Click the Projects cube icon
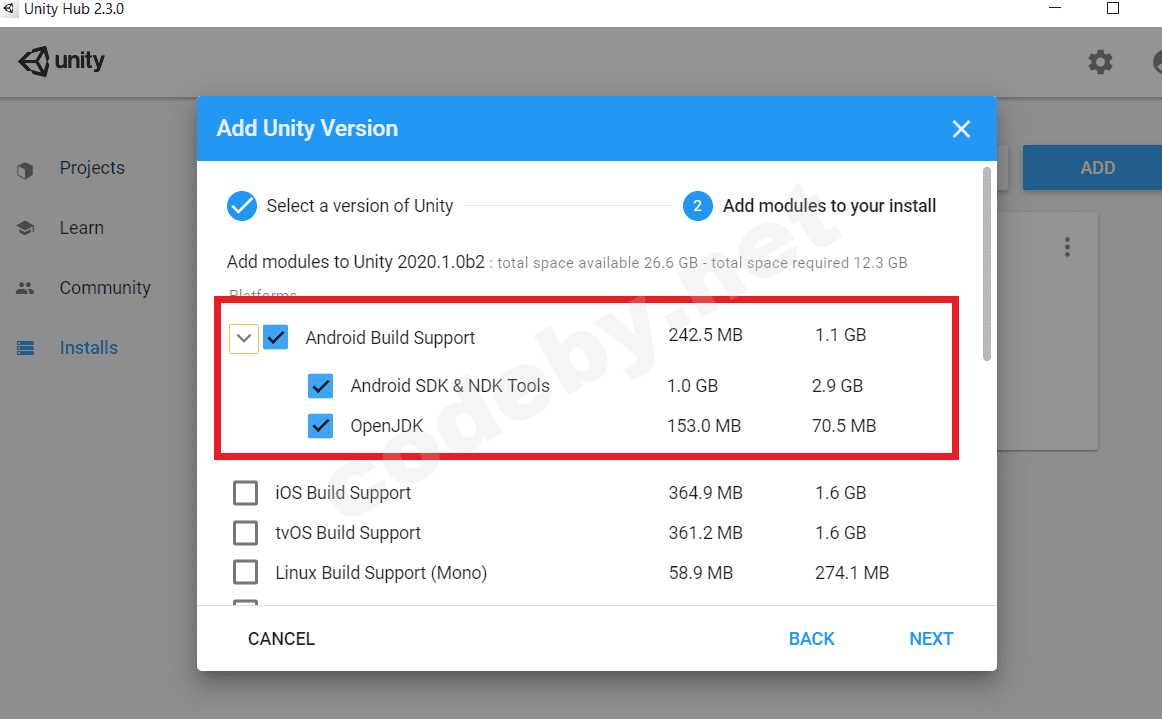 pyautogui.click(x=26, y=170)
